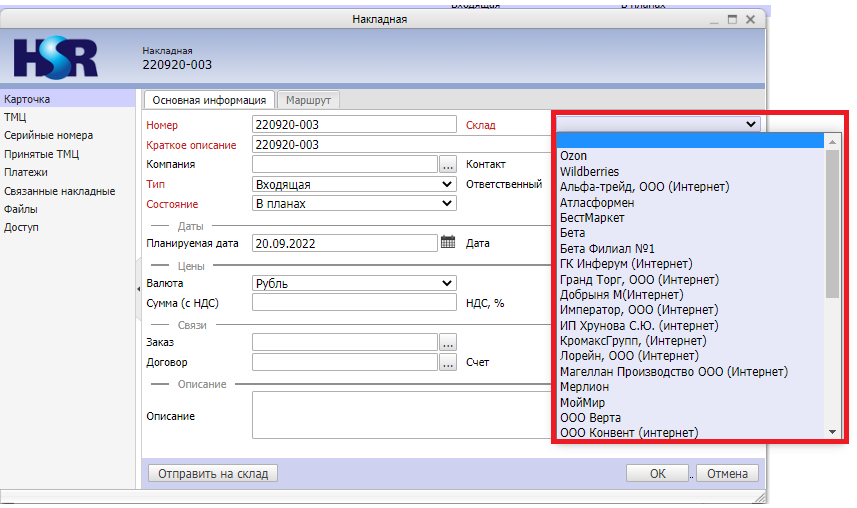Click the Отмена button
Image resolution: width=857 pixels, height=508 pixels.
point(727,474)
